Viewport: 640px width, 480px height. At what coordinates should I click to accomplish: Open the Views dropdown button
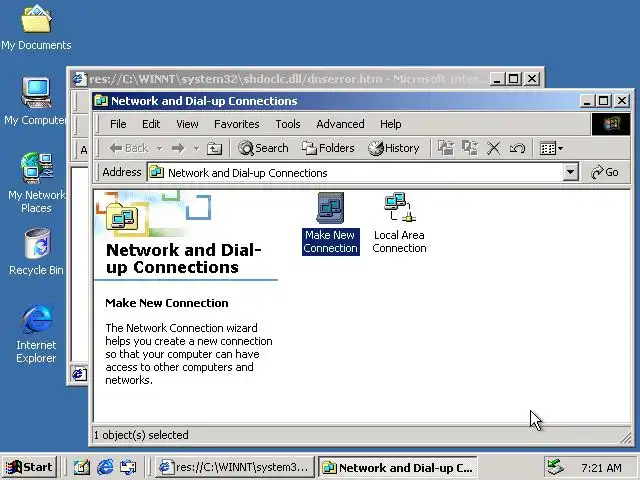pos(551,148)
